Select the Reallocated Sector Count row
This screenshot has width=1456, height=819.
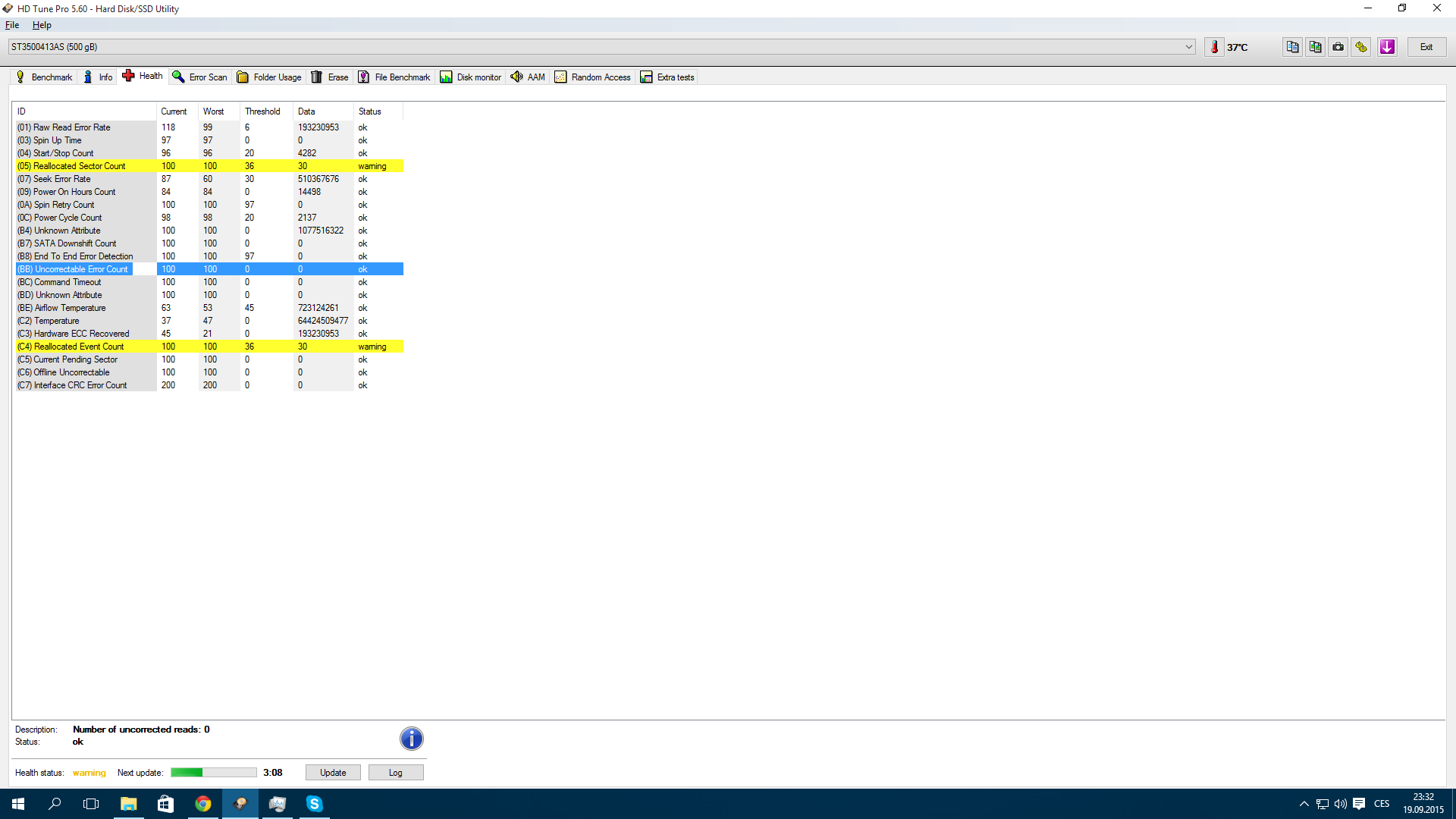[x=209, y=166]
